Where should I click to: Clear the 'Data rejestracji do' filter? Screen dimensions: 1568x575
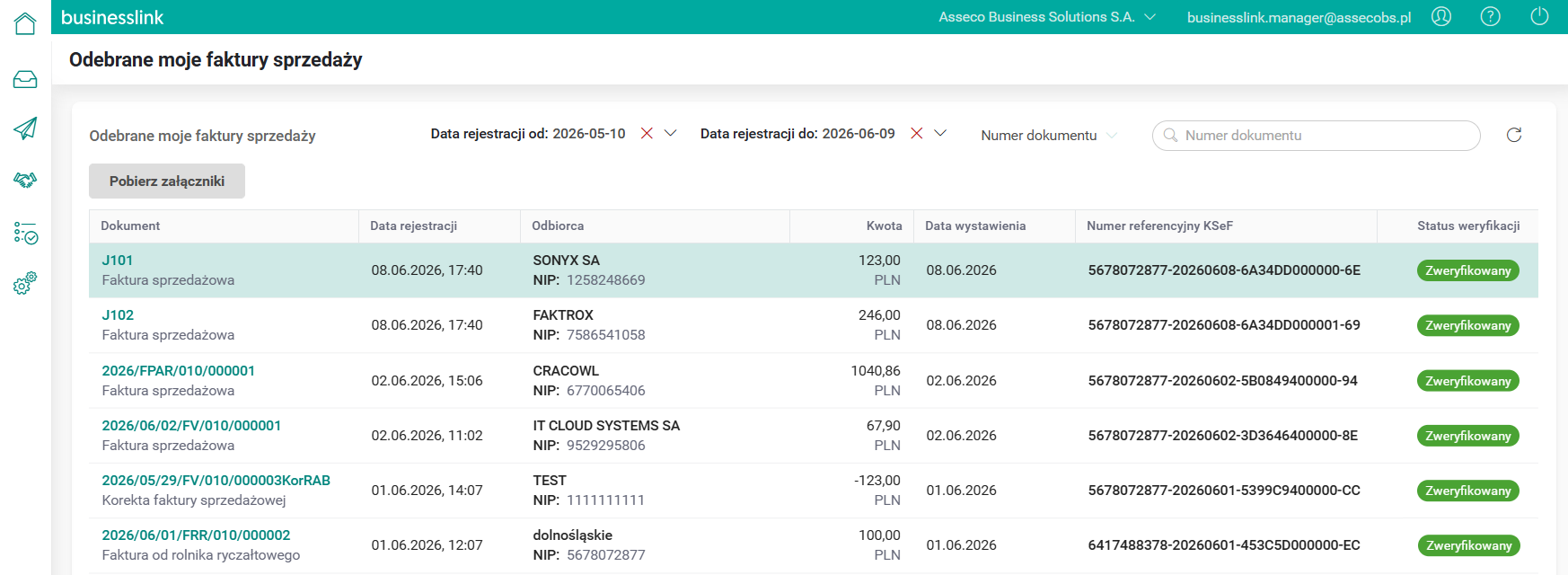click(917, 133)
